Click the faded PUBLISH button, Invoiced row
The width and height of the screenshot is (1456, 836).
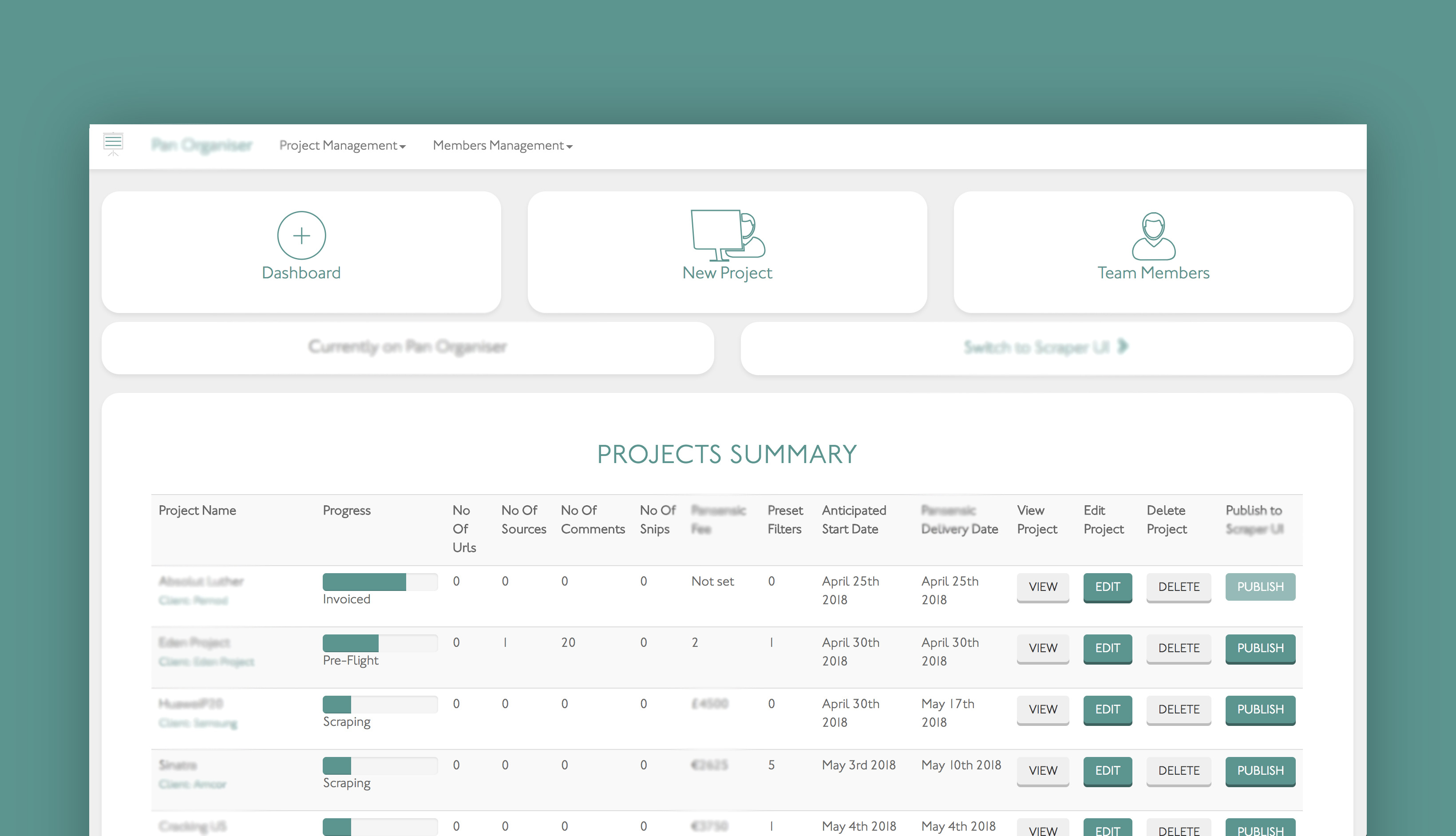[1260, 587]
